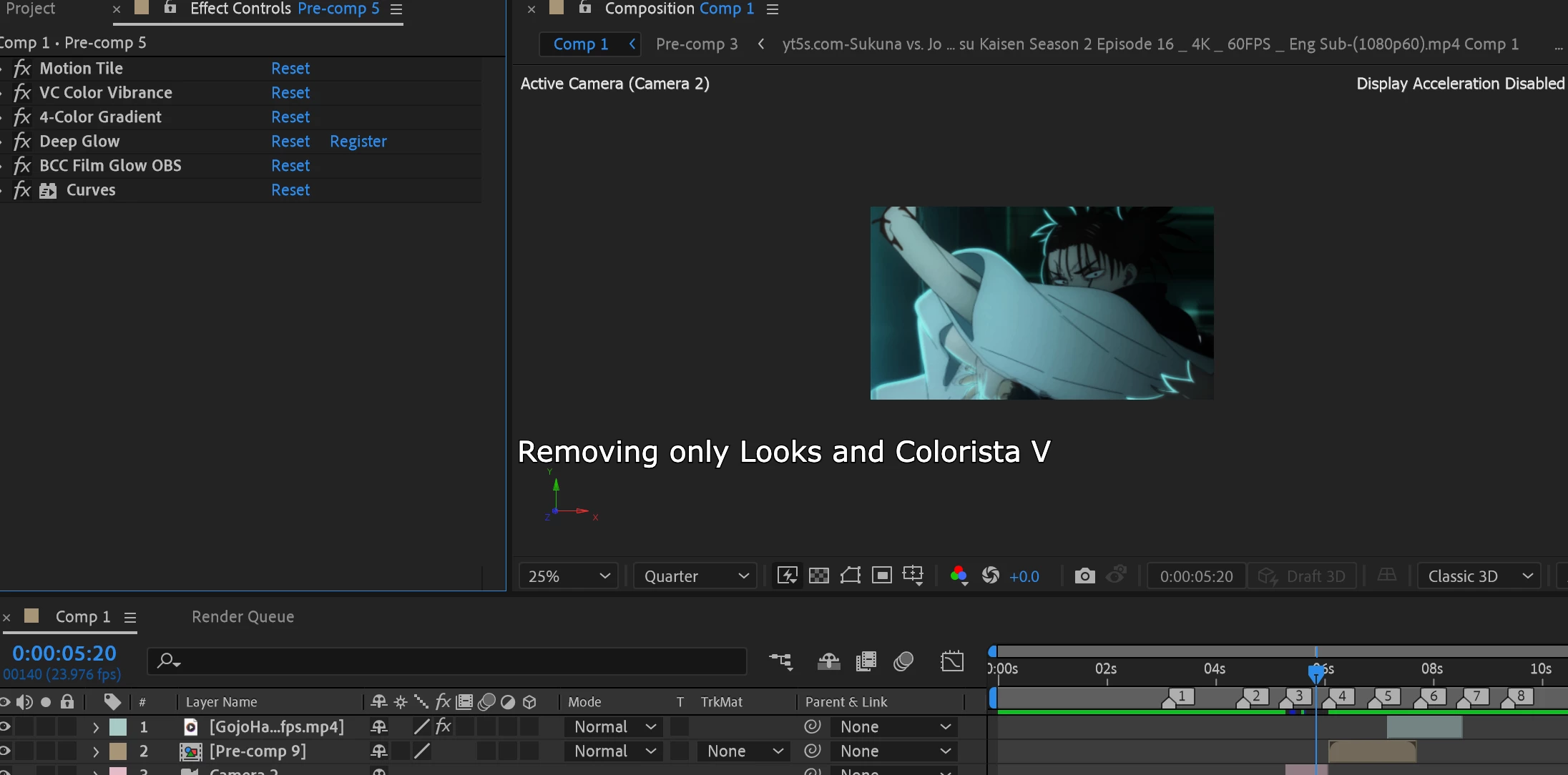This screenshot has width=1568, height=775.
Task: Click Register link for Deep Glow
Action: [358, 142]
